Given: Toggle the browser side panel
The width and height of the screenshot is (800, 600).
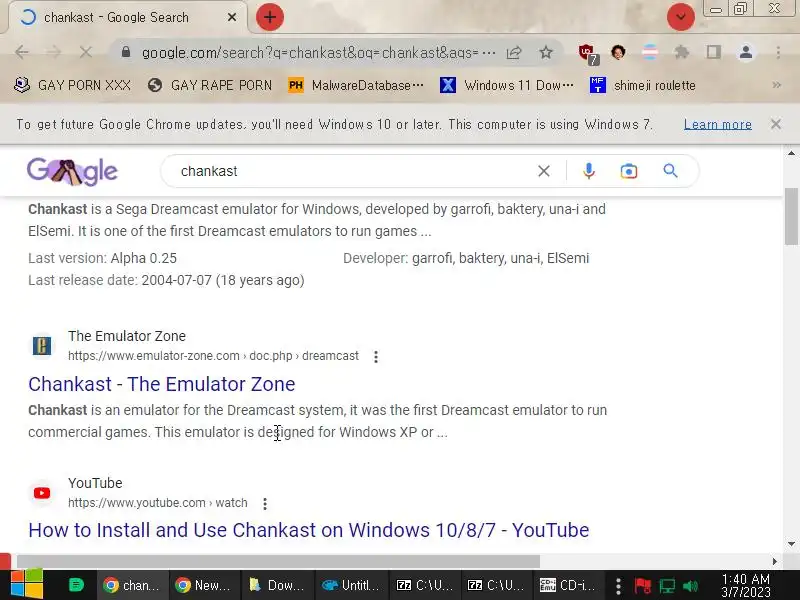Looking at the screenshot, I should (x=713, y=52).
